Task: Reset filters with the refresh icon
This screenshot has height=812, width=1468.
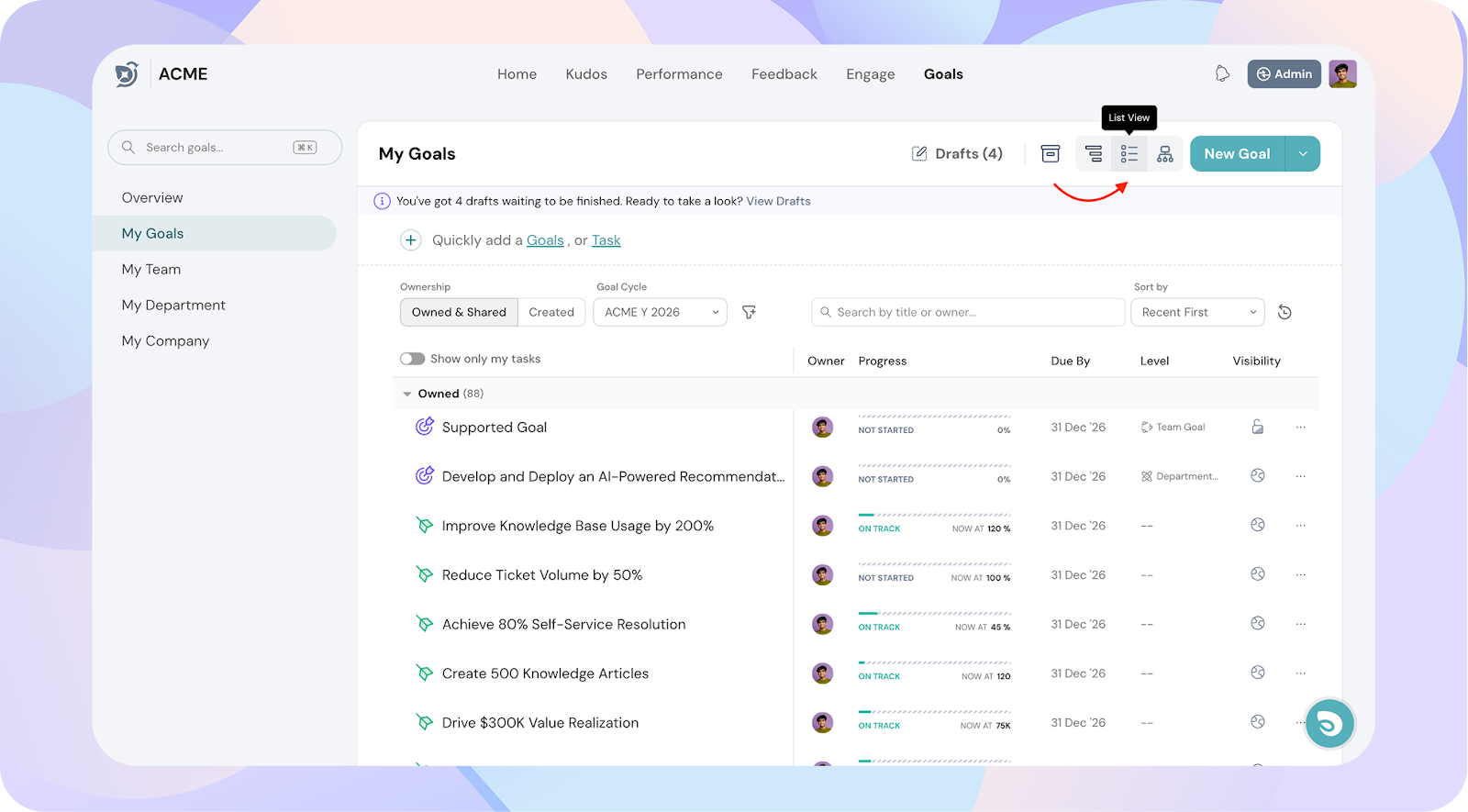Action: 1284,312
